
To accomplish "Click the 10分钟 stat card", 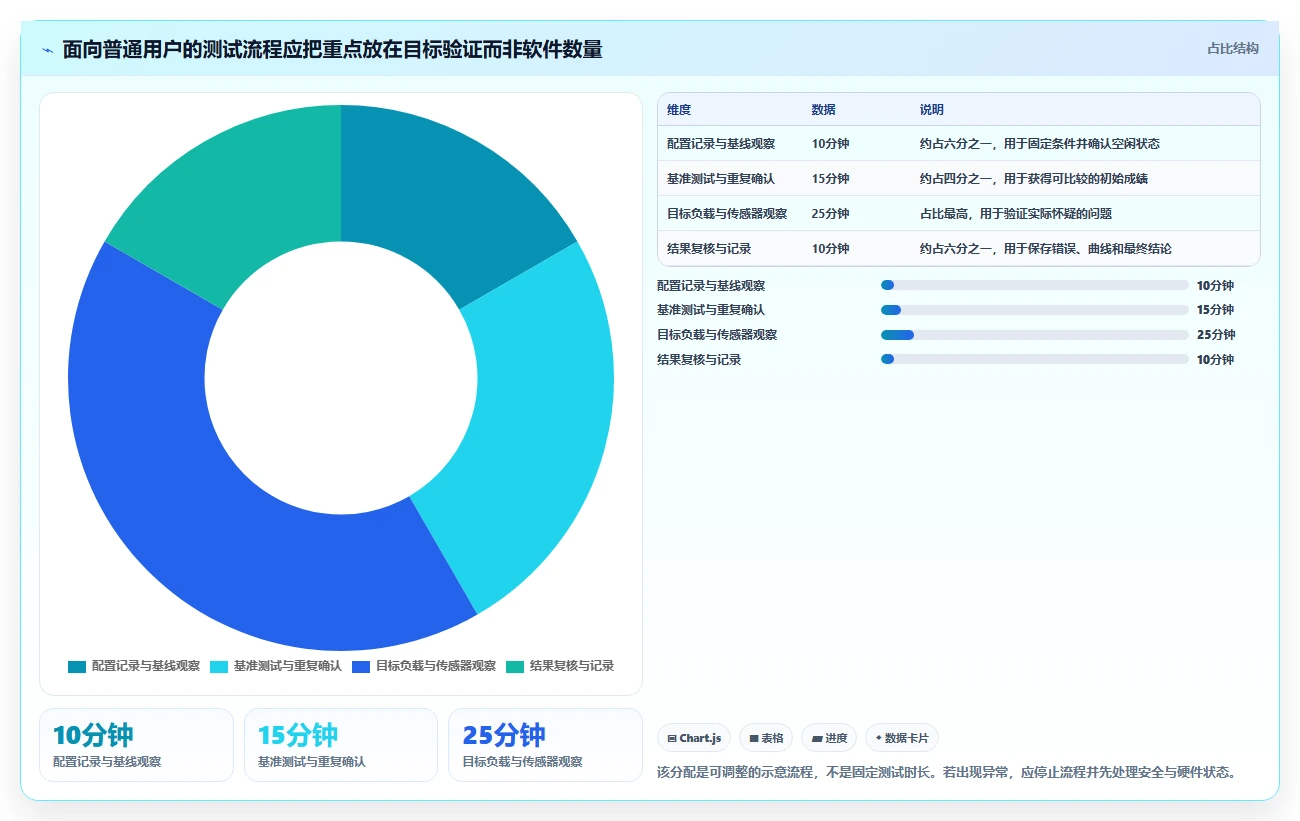I will (x=136, y=745).
